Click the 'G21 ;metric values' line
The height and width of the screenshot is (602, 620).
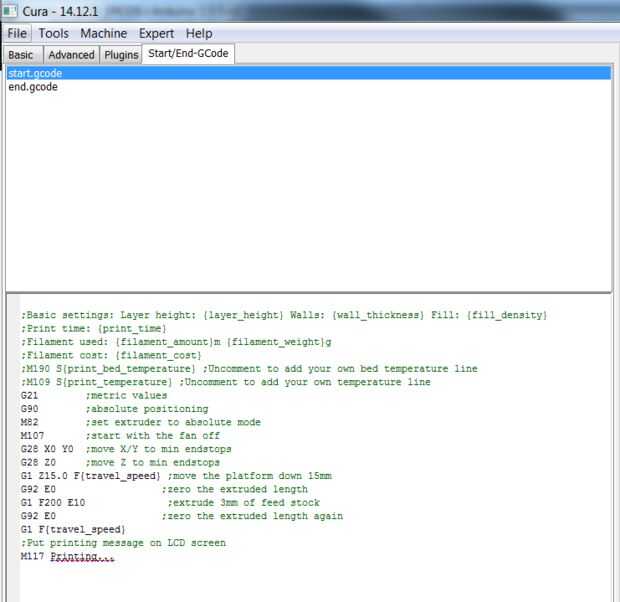coord(94,396)
